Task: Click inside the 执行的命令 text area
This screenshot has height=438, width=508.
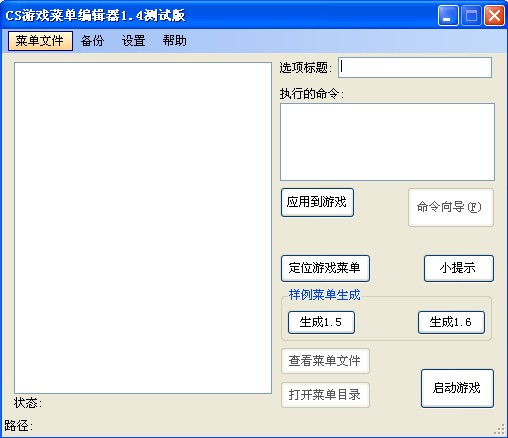Action: pos(387,142)
